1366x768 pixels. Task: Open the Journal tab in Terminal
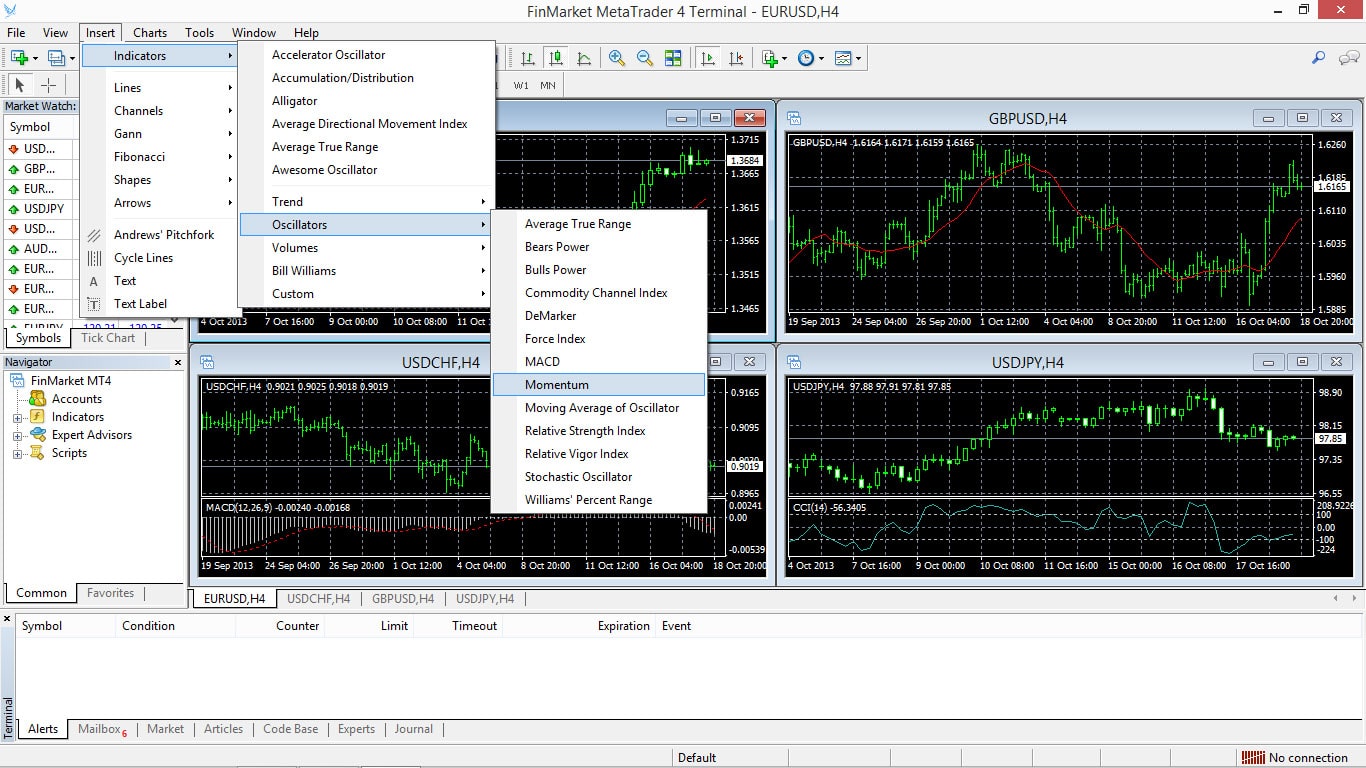(x=414, y=729)
